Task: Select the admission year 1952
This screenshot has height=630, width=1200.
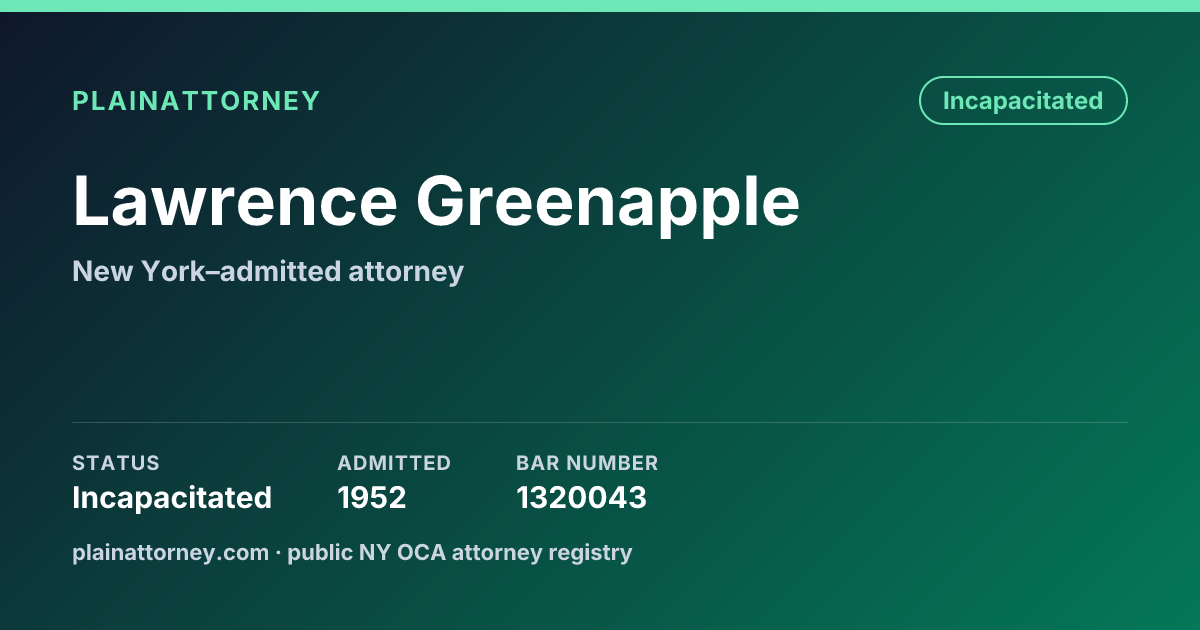Action: [x=372, y=498]
